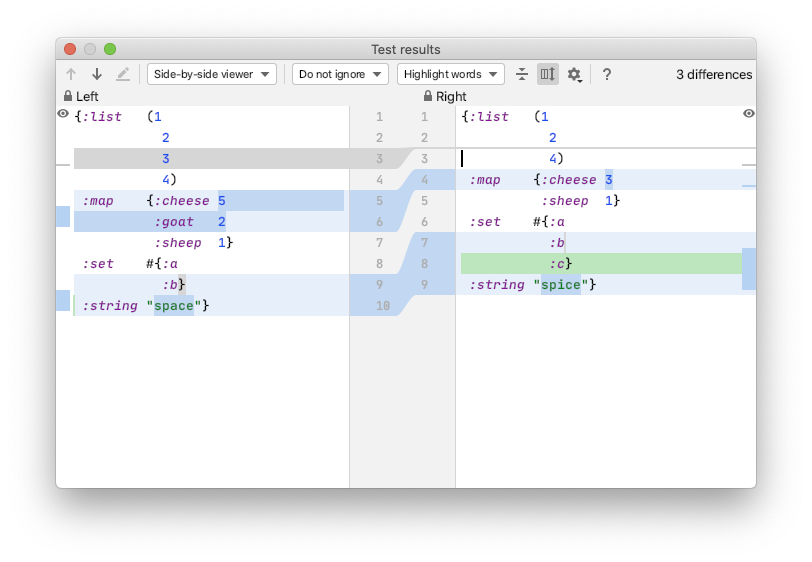
Task: Click left gutter line number 10
Action: [x=383, y=306]
